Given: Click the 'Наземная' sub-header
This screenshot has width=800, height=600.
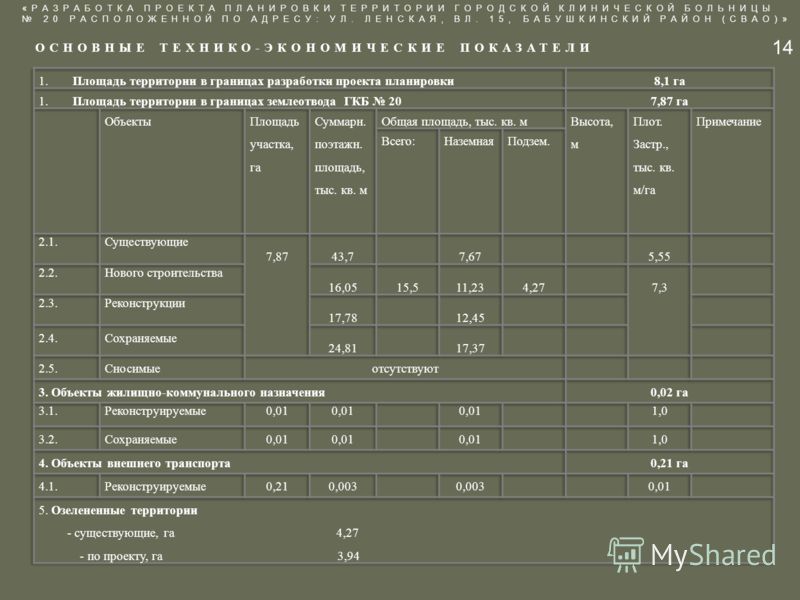Looking at the screenshot, I should pos(468,141).
